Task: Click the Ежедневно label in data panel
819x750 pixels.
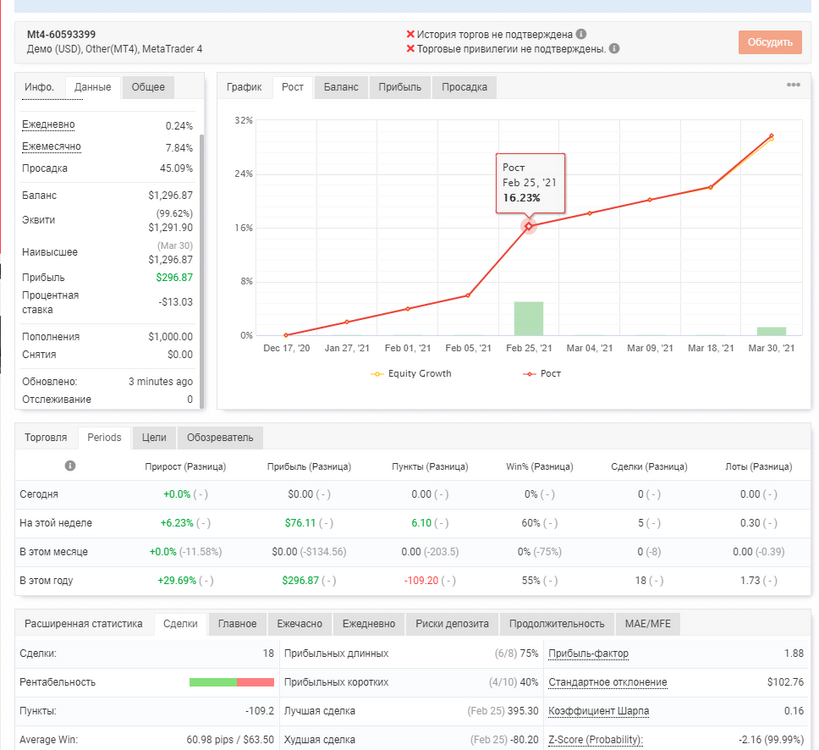Action: (x=48, y=125)
